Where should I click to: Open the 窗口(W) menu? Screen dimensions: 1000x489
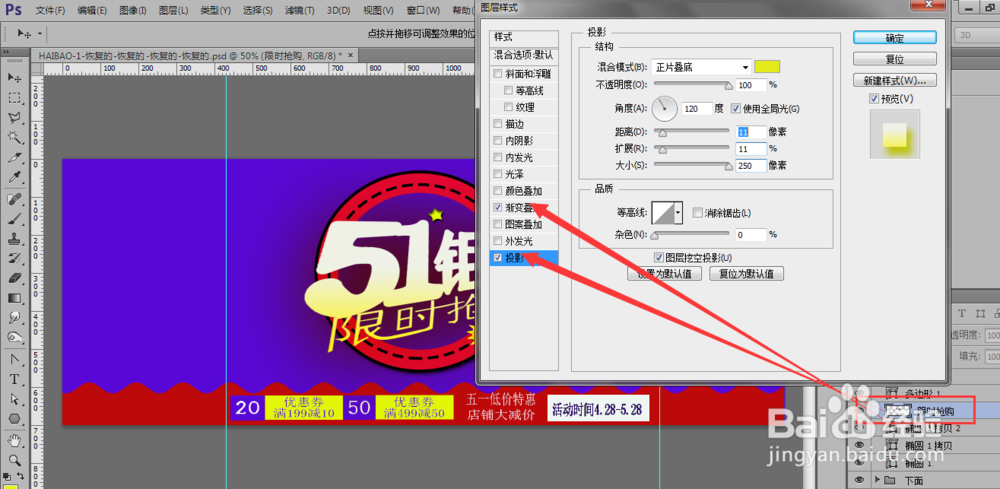pos(423,11)
